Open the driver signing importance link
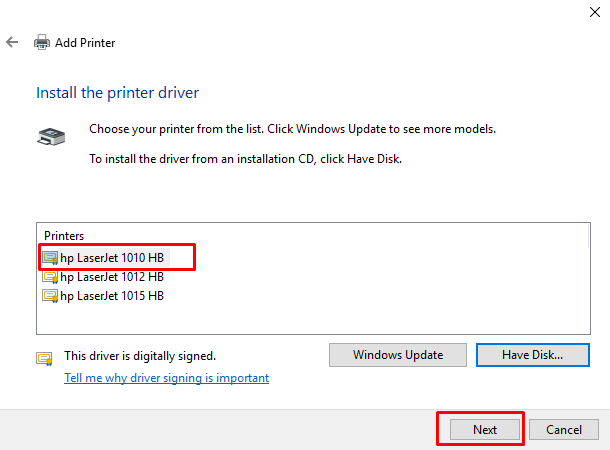The image size is (610, 450). pyautogui.click(x=166, y=378)
